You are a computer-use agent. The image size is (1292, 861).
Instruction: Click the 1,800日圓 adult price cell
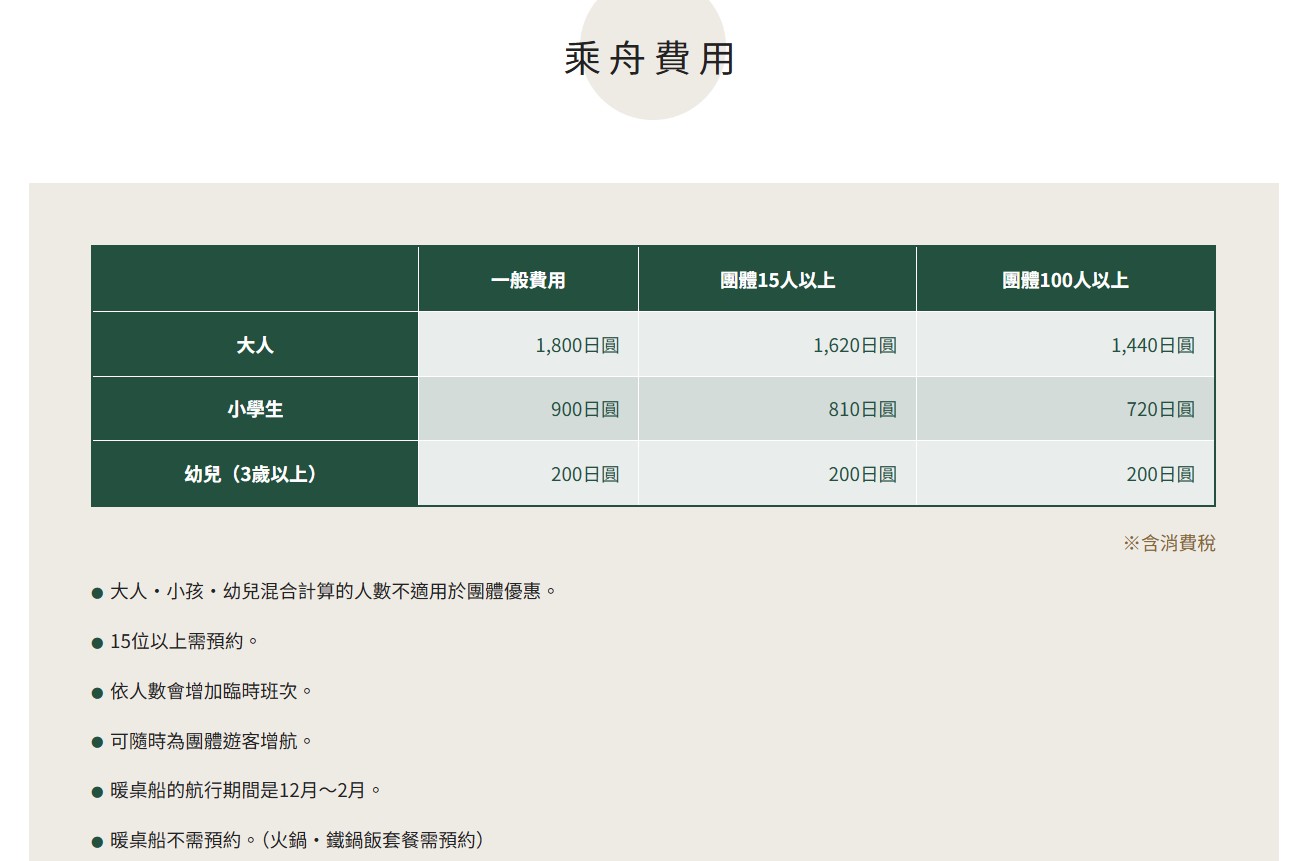click(x=577, y=346)
